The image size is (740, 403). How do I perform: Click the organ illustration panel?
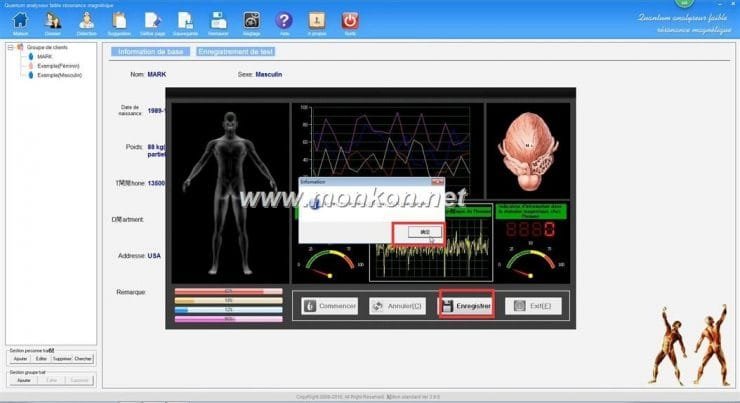pos(528,151)
